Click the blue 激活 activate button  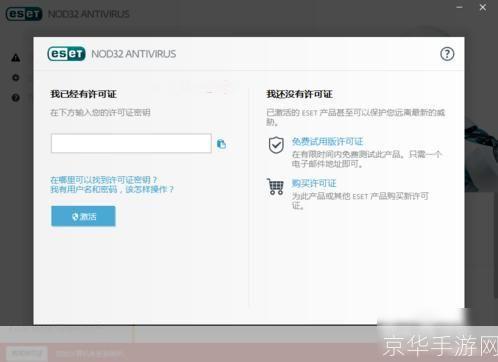point(83,216)
